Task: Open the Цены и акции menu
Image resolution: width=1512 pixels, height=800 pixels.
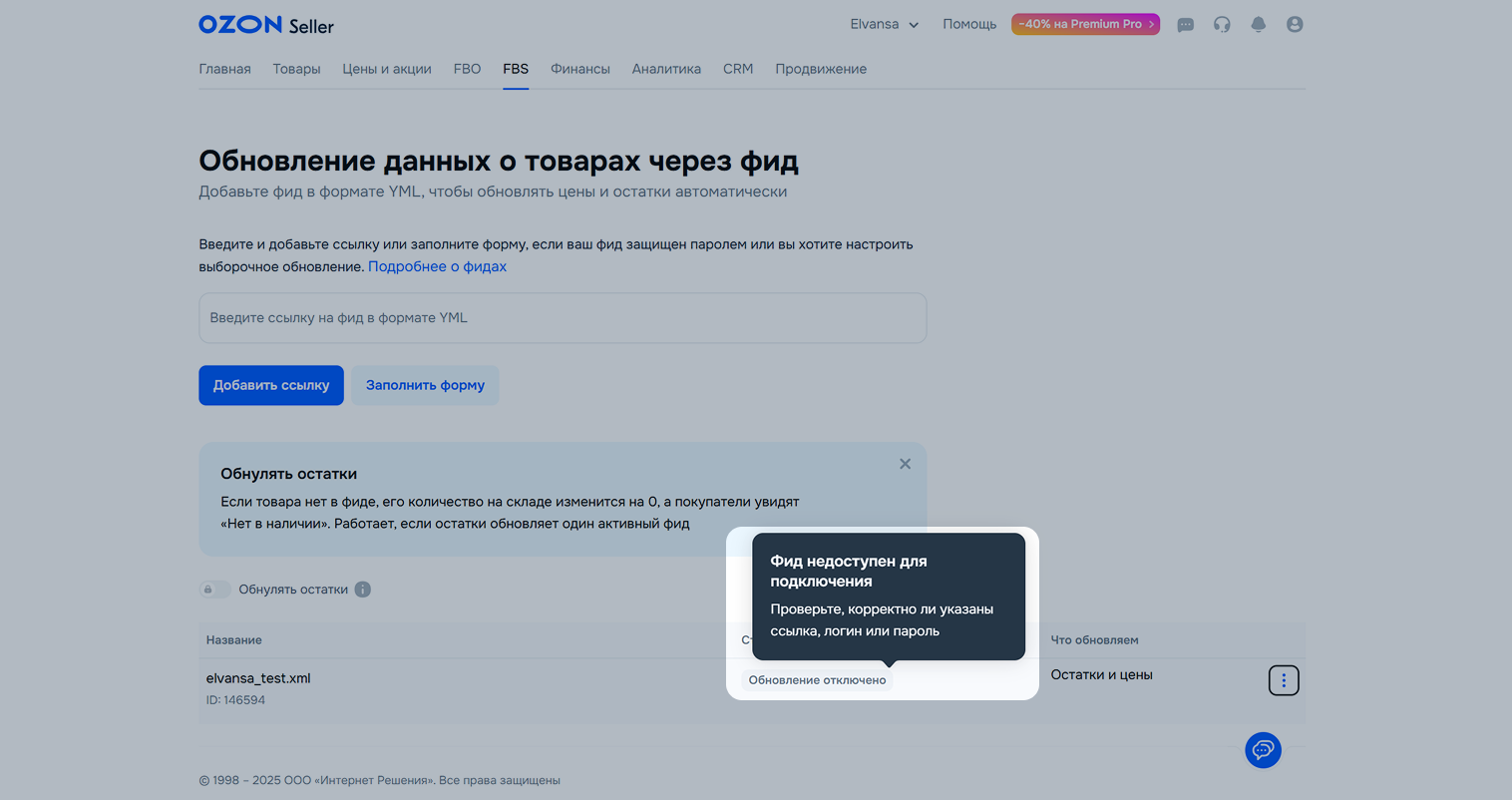Action: click(x=387, y=69)
